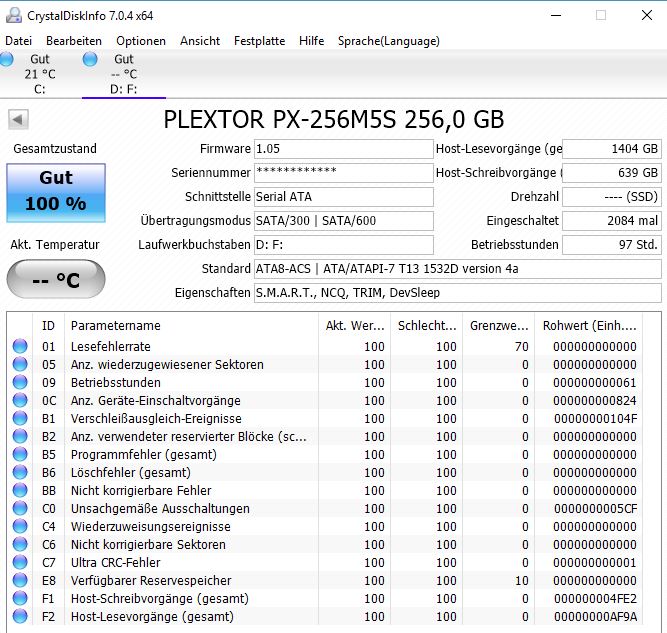Click the Gut 100 % health status button
Viewport: 667px width, 633px height.
(56, 193)
